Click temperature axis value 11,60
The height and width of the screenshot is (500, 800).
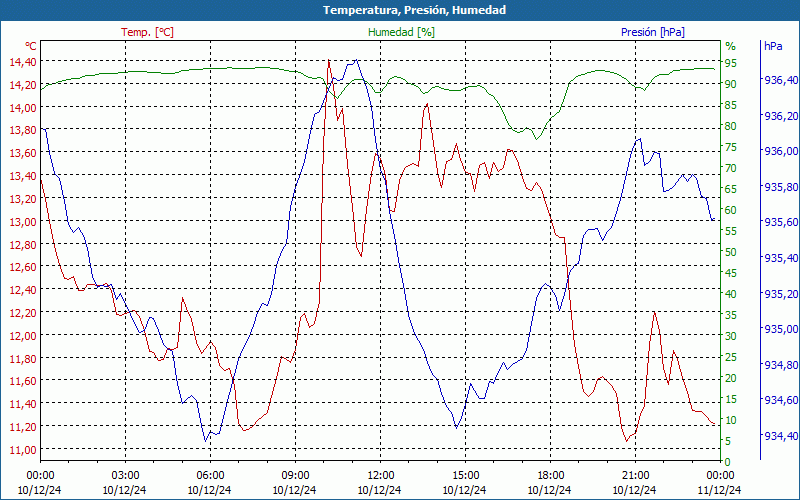(x=23, y=381)
